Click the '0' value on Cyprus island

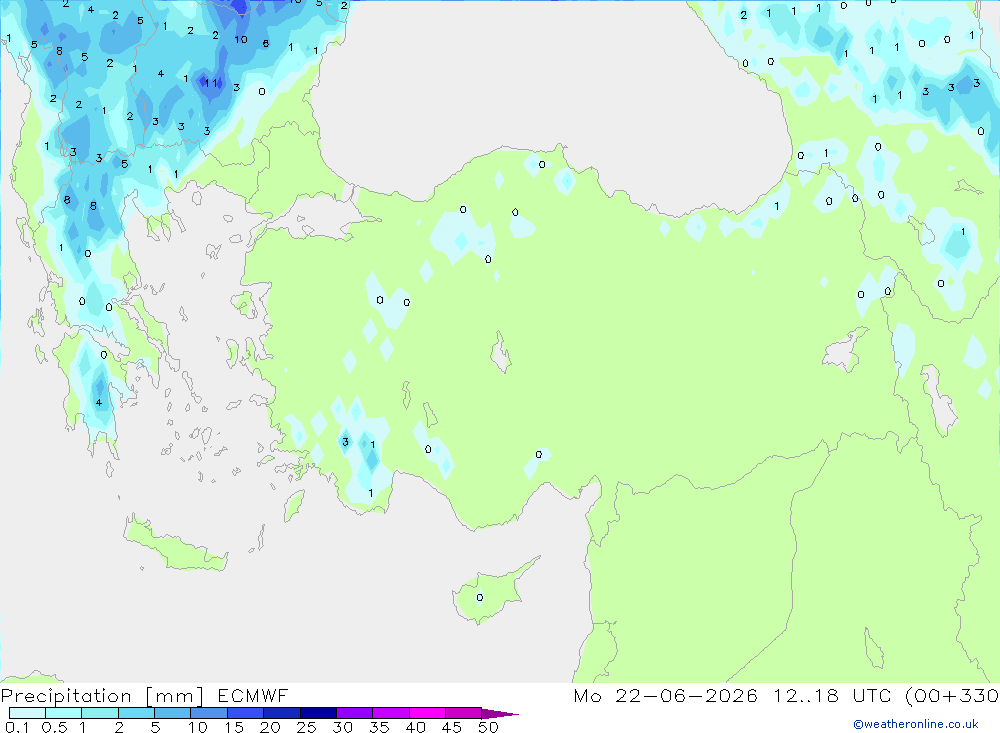pos(480,598)
